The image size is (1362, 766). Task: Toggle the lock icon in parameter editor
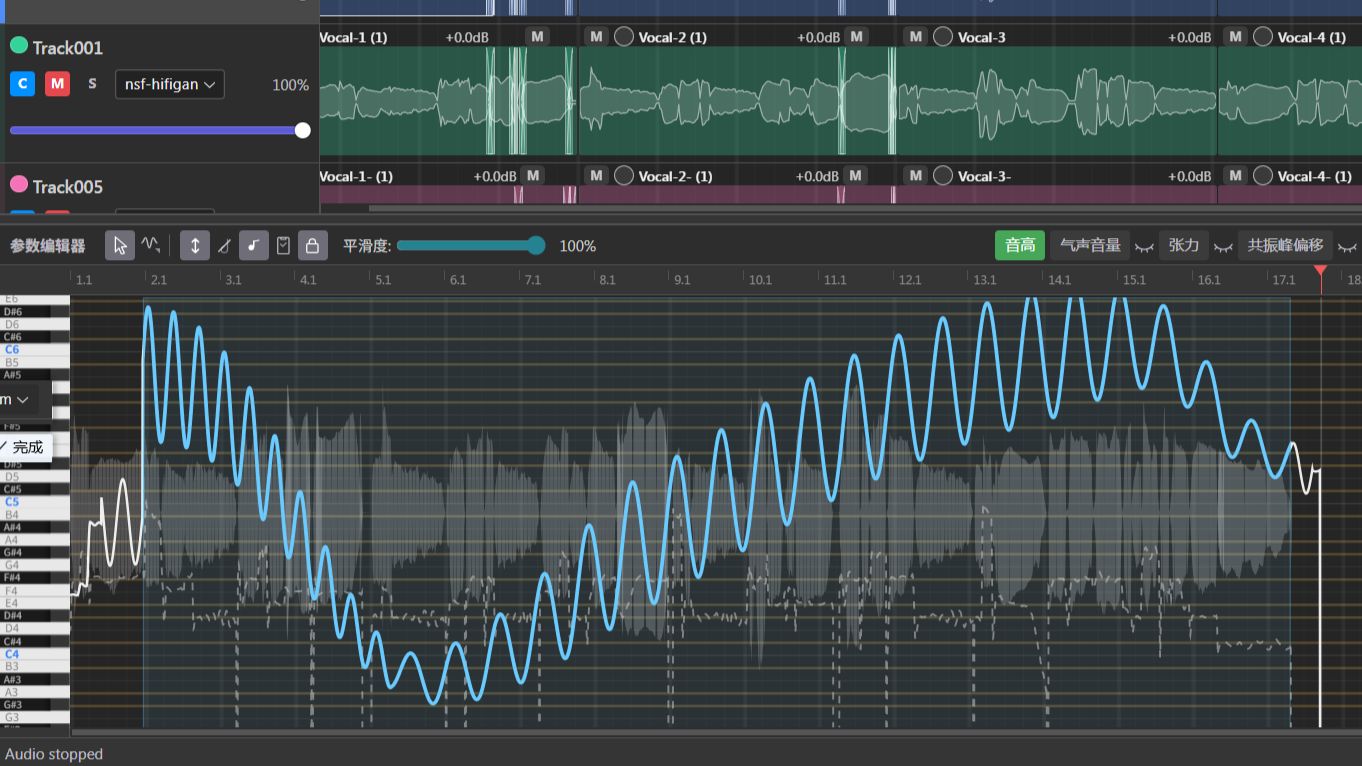click(312, 245)
